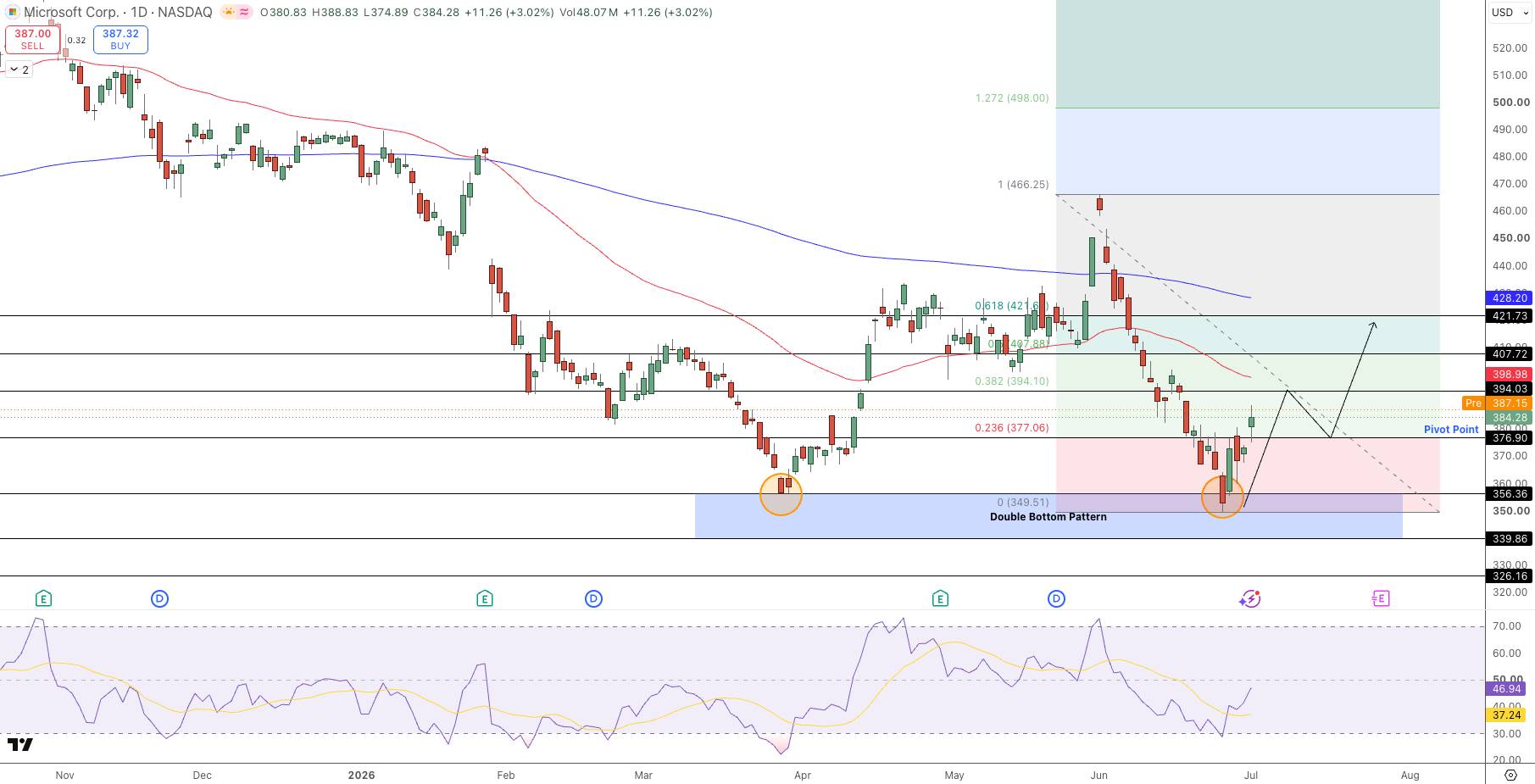Open the TradingView logo link
Image resolution: width=1535 pixels, height=784 pixels.
coord(20,745)
